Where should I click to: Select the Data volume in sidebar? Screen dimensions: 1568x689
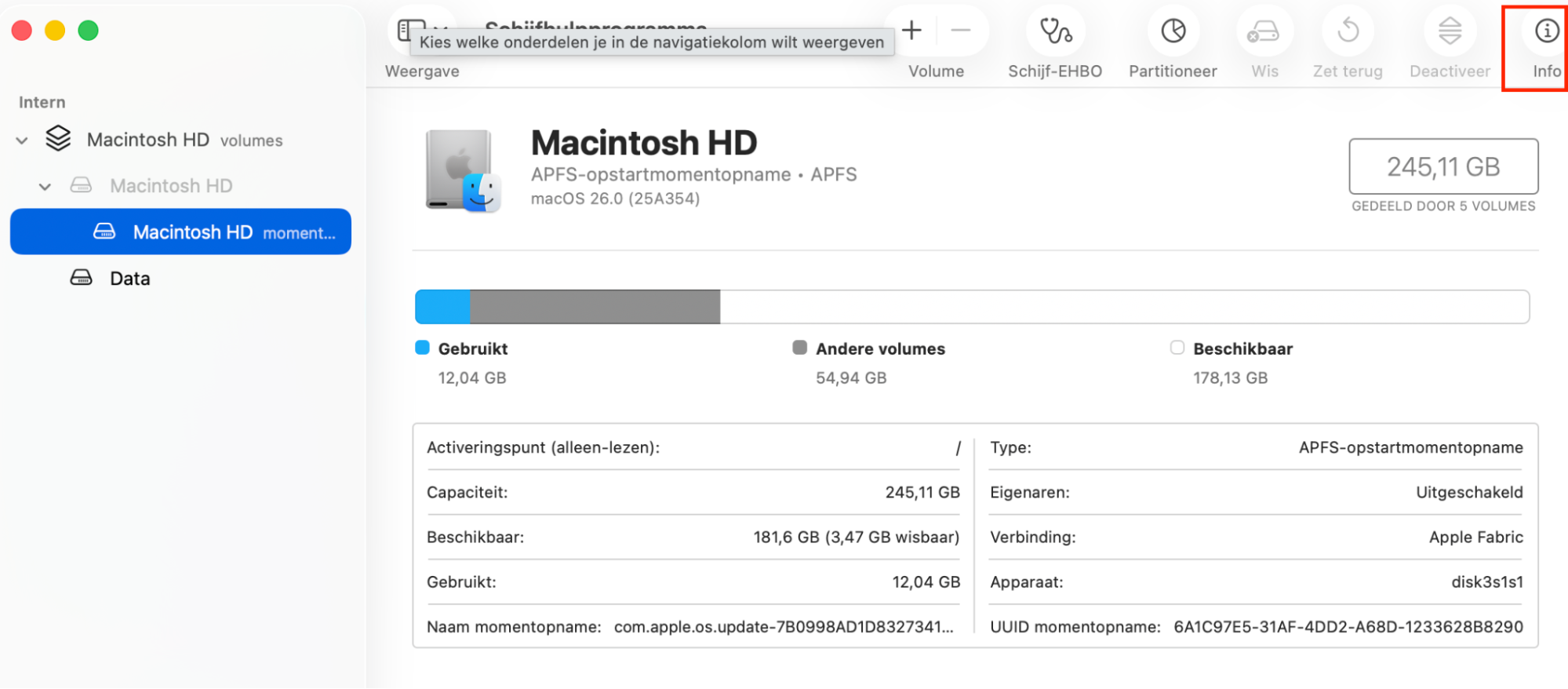click(x=129, y=279)
